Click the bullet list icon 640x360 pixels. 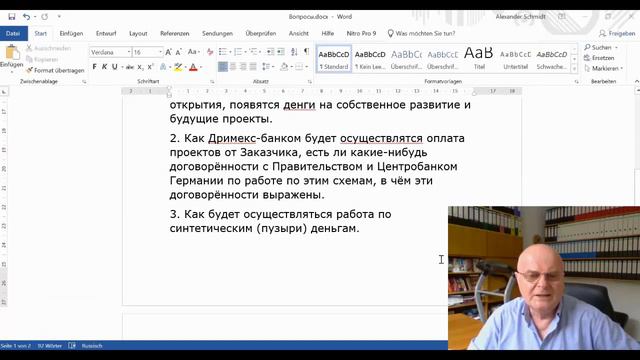(223, 52)
